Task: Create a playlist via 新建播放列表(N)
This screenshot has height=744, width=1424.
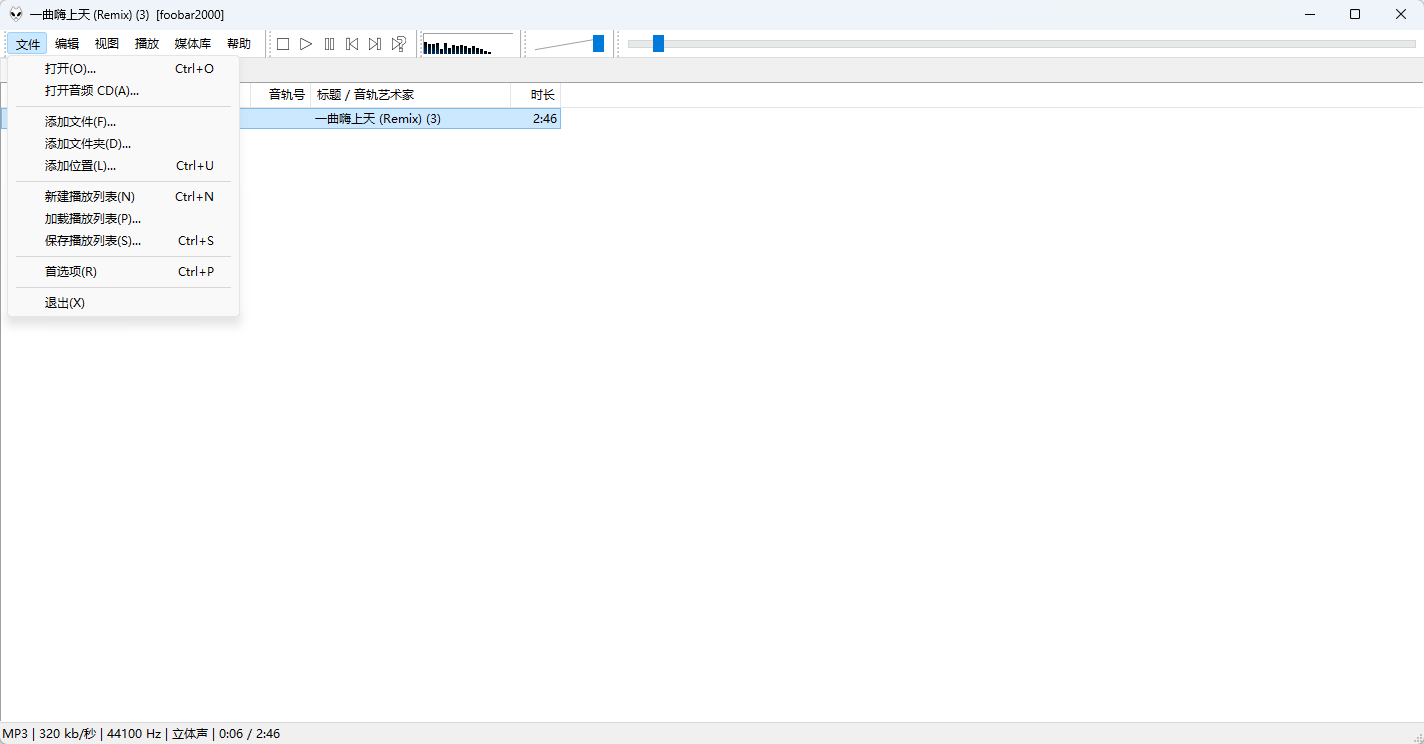Action: (123, 197)
